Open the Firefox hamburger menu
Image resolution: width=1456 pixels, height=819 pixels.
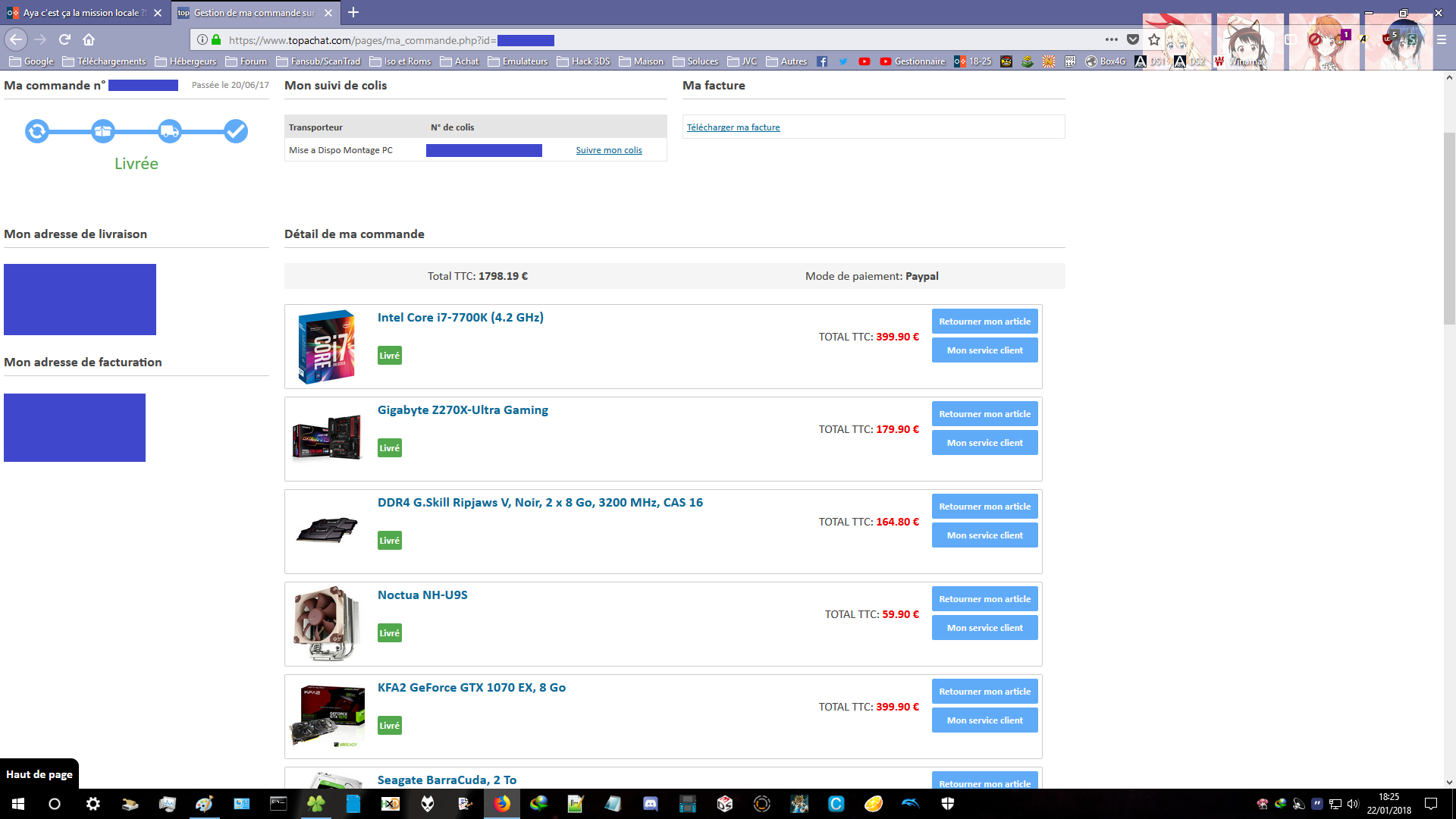click(x=1442, y=39)
